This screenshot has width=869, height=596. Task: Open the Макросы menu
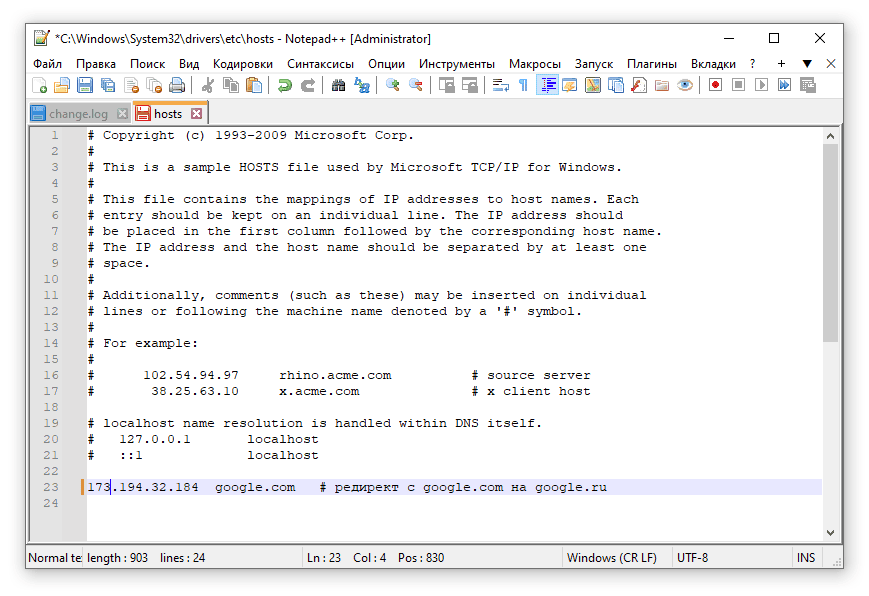(535, 64)
